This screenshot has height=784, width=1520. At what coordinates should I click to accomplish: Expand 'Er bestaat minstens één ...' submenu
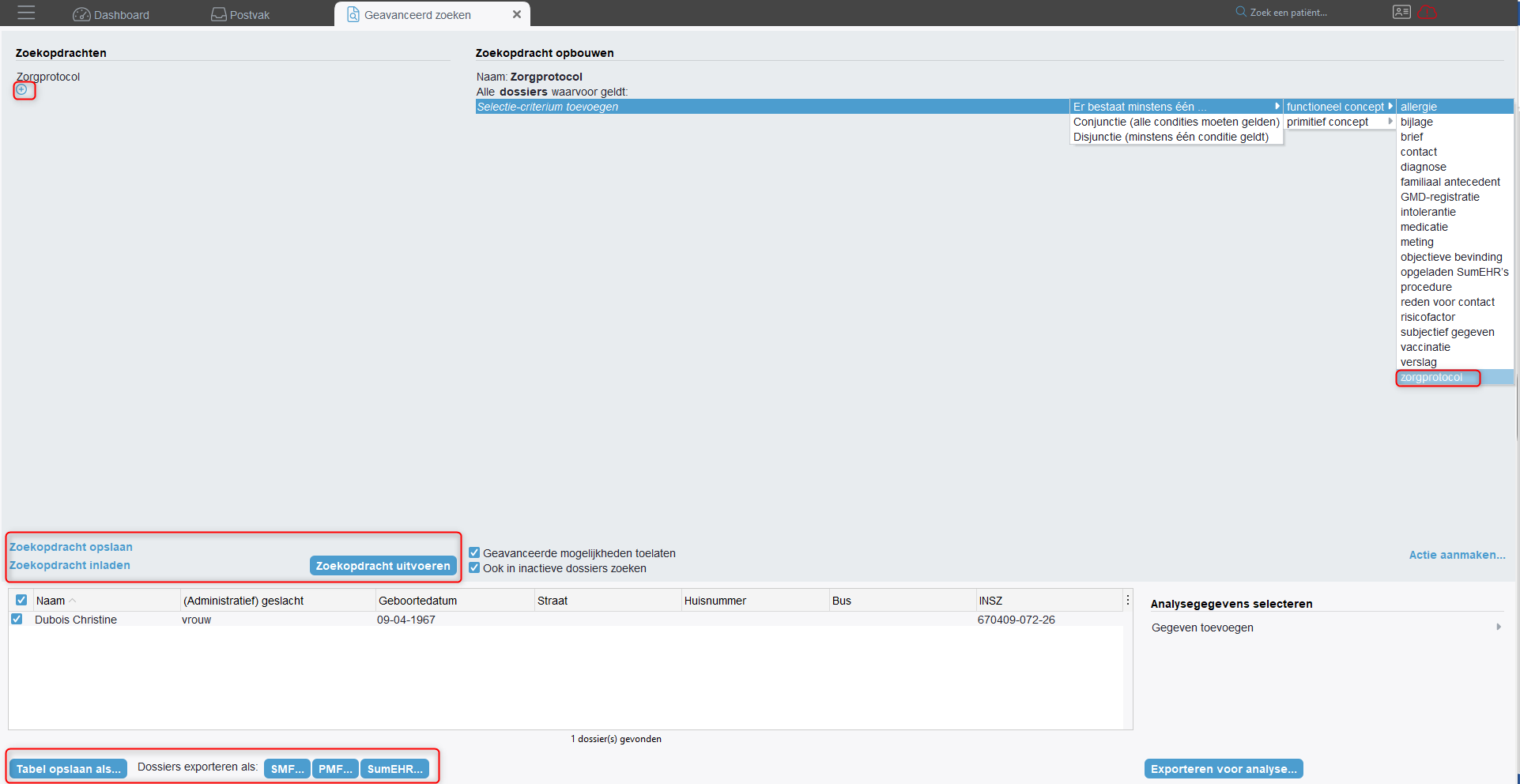[1176, 107]
